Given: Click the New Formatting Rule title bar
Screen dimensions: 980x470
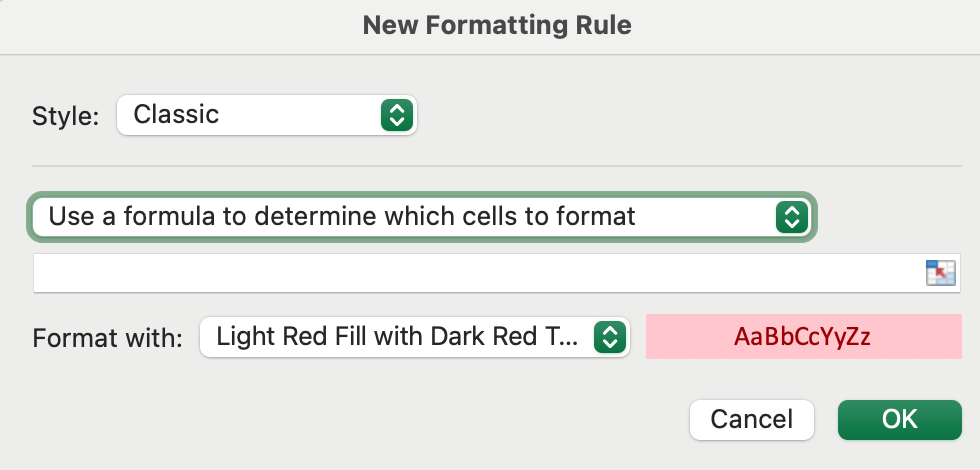Looking at the screenshot, I should pos(497,26).
